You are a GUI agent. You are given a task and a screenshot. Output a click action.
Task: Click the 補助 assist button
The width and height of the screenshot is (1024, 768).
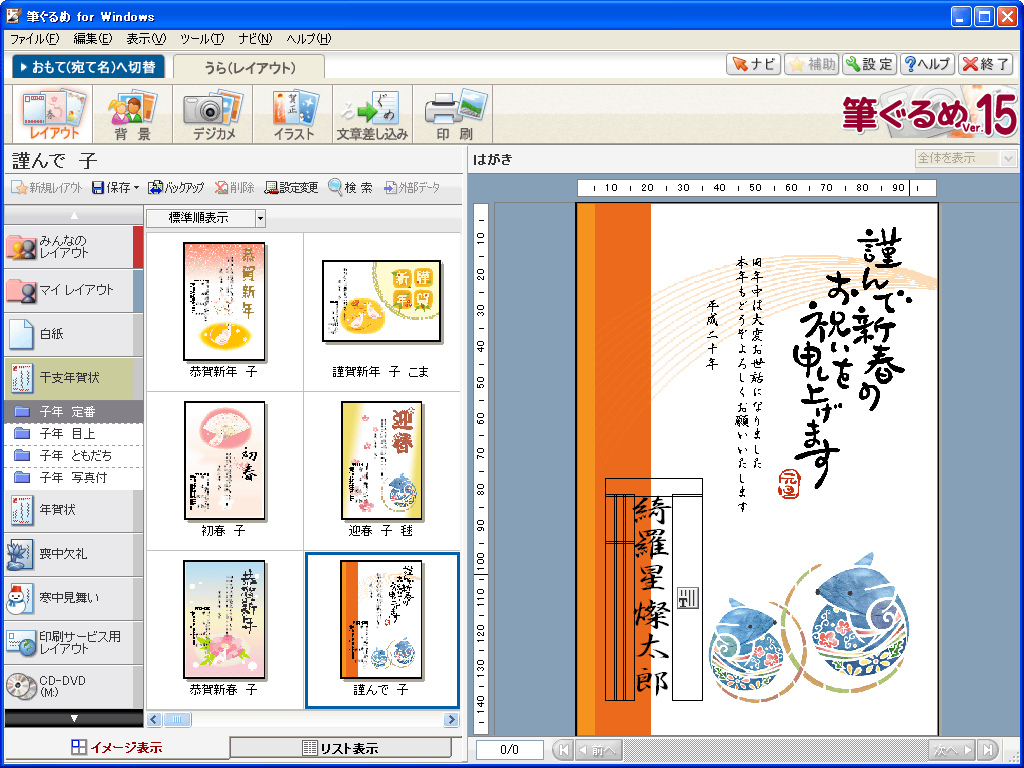(812, 64)
